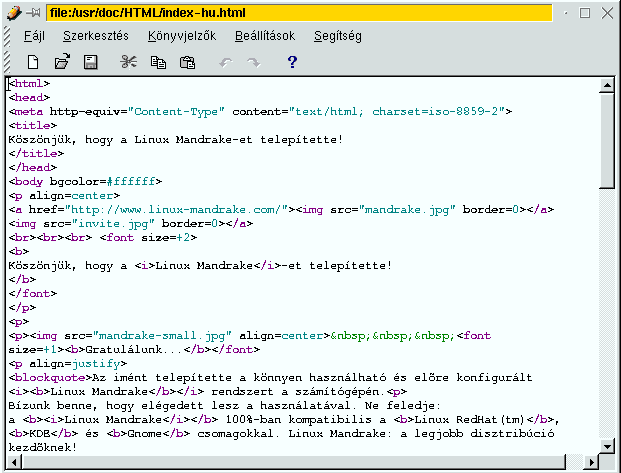The height and width of the screenshot is (473, 621).
Task: Click the Open file folder icon
Action: click(62, 62)
